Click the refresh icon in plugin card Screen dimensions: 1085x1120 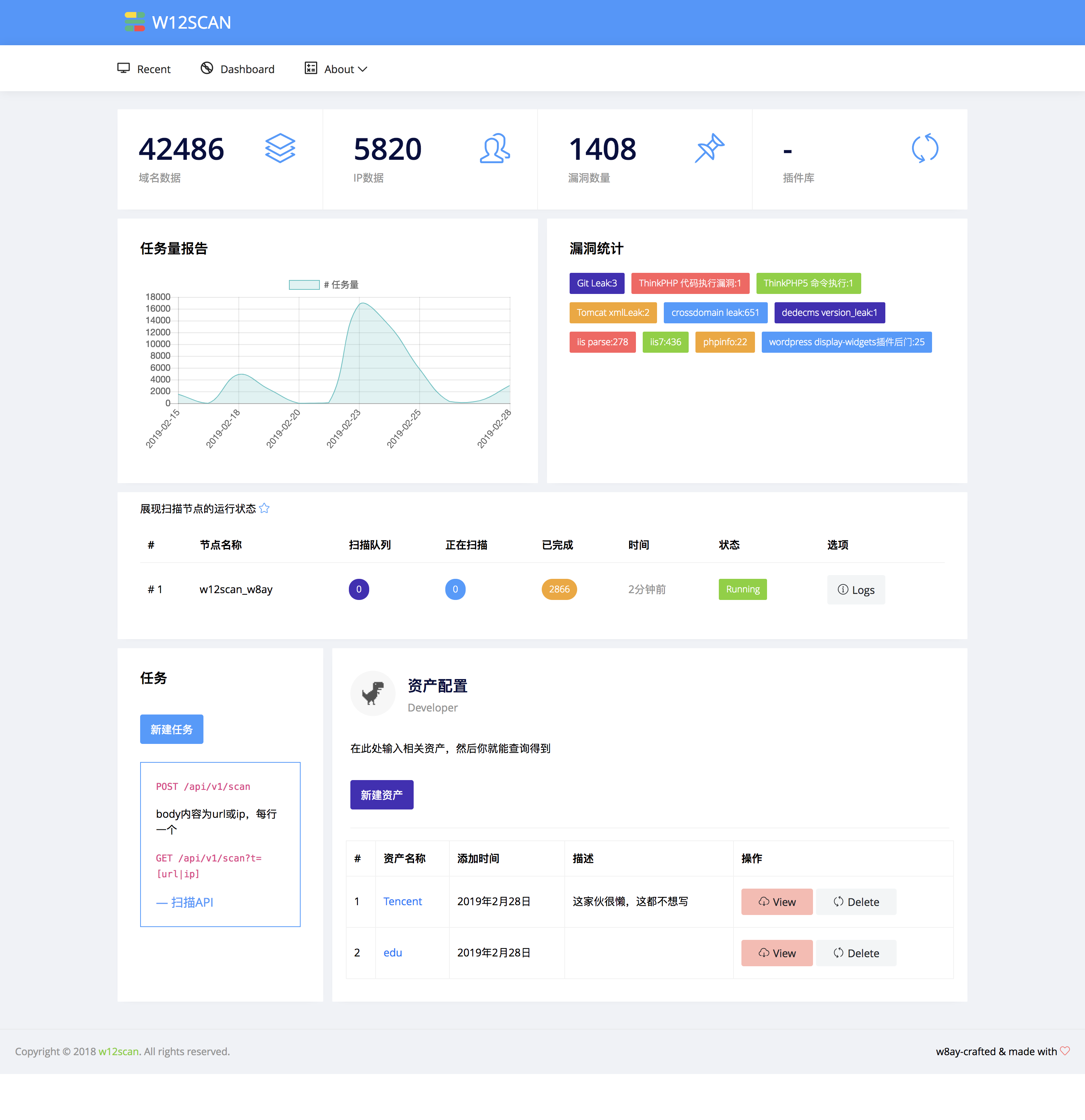click(x=925, y=148)
